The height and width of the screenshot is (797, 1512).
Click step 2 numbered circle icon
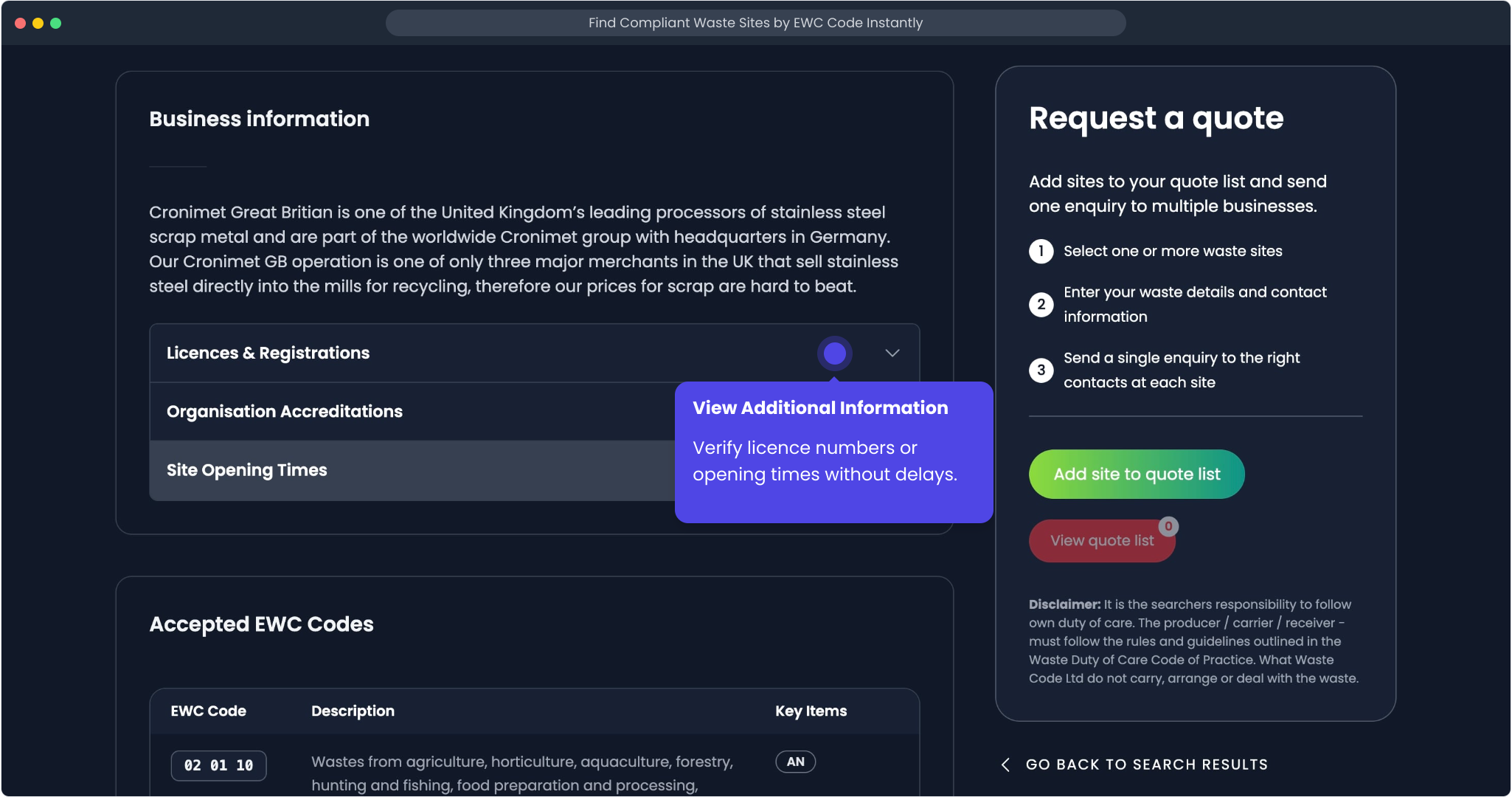(x=1041, y=304)
